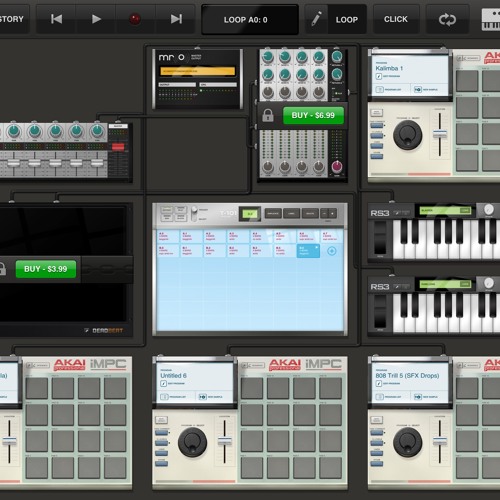Turn the data wheel on the Kalimba 1 iMPC
Viewport: 500px width, 500px height.
tap(408, 135)
